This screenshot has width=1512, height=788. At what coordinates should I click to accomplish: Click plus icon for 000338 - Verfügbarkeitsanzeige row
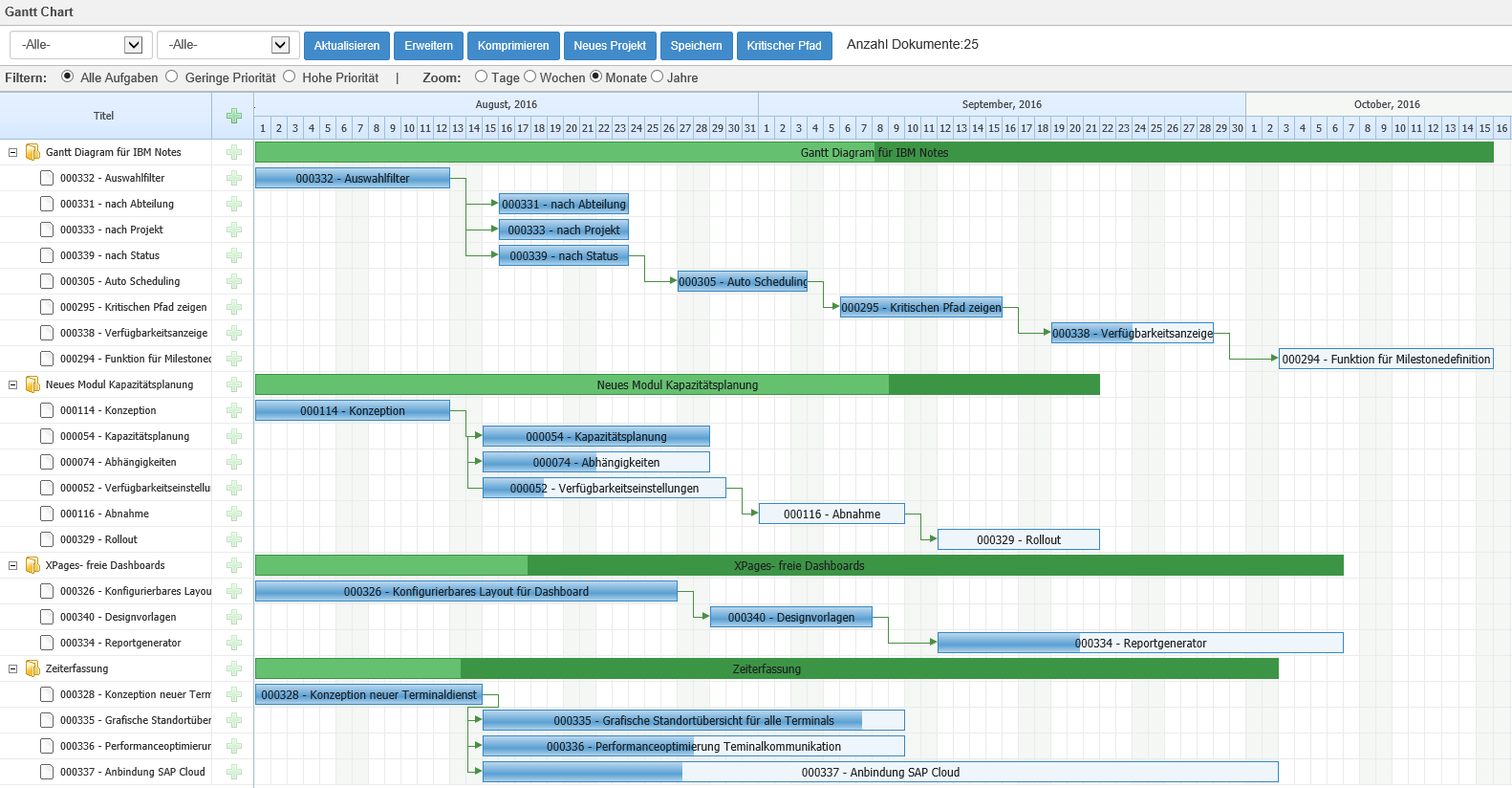click(234, 333)
